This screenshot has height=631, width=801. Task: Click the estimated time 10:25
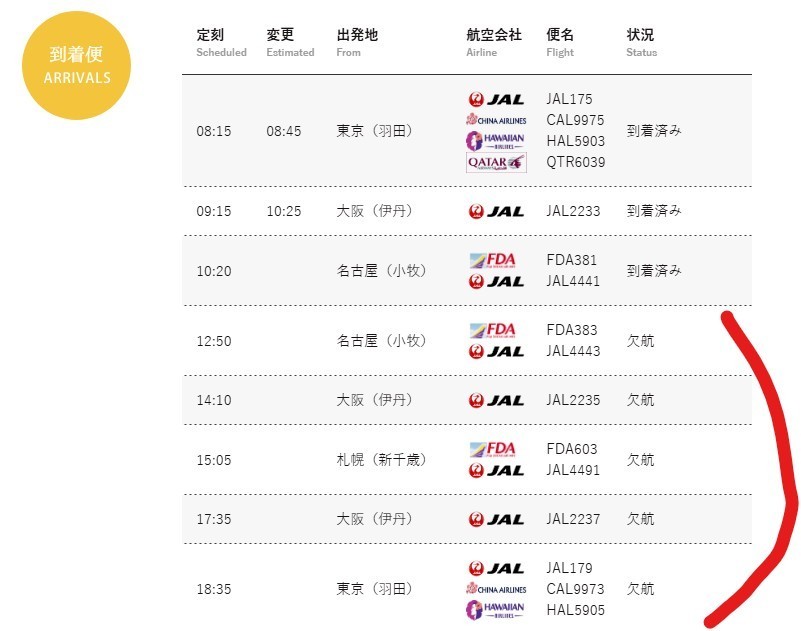point(284,211)
